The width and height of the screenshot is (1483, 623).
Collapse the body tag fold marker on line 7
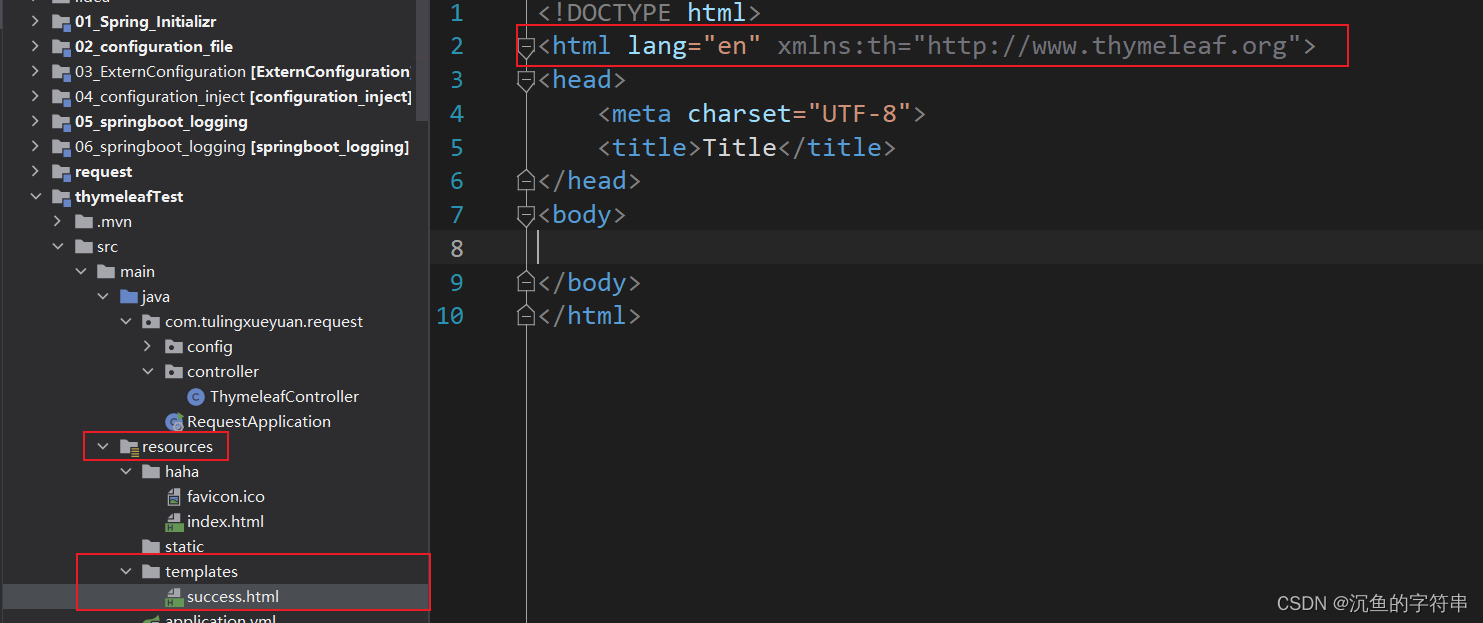pyautogui.click(x=526, y=214)
